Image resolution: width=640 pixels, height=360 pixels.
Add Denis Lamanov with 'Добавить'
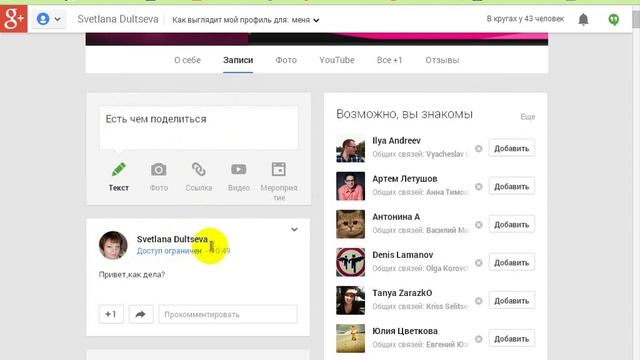point(511,262)
